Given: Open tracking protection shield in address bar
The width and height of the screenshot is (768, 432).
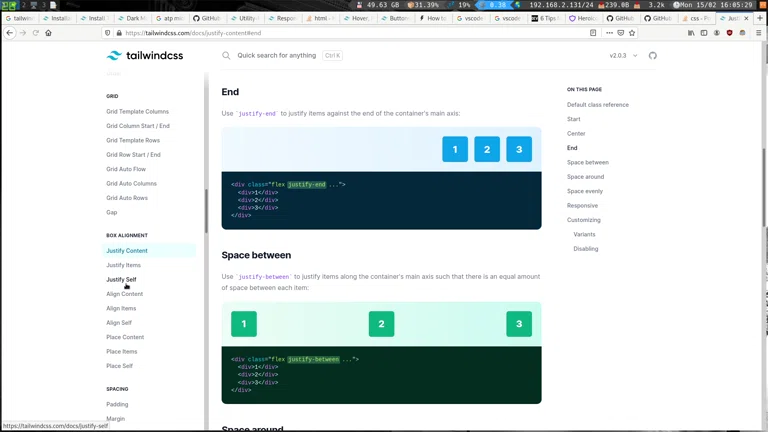Looking at the screenshot, I should coord(108,33).
